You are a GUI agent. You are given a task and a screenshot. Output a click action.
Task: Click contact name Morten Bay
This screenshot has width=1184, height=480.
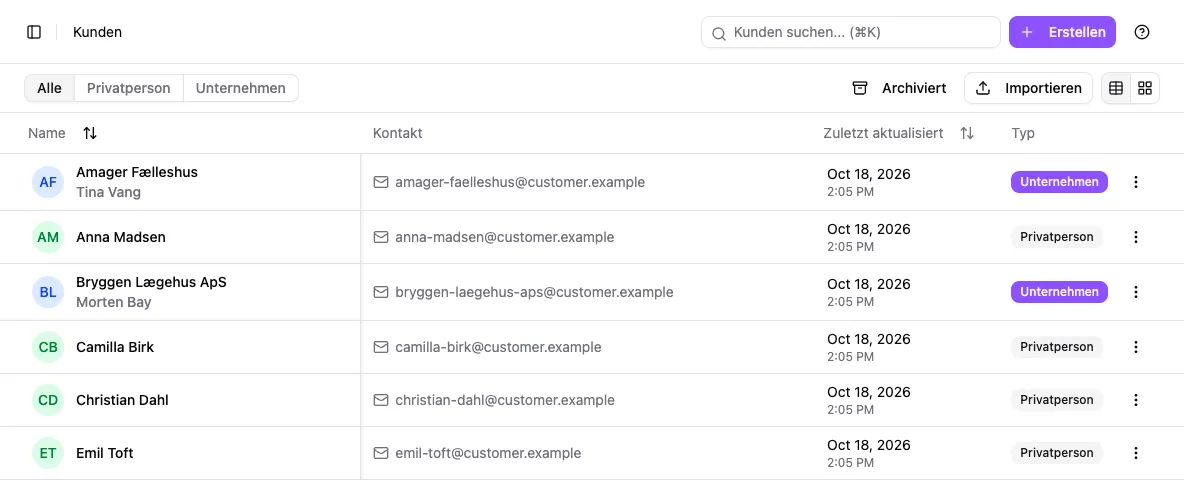pyautogui.click(x=113, y=303)
